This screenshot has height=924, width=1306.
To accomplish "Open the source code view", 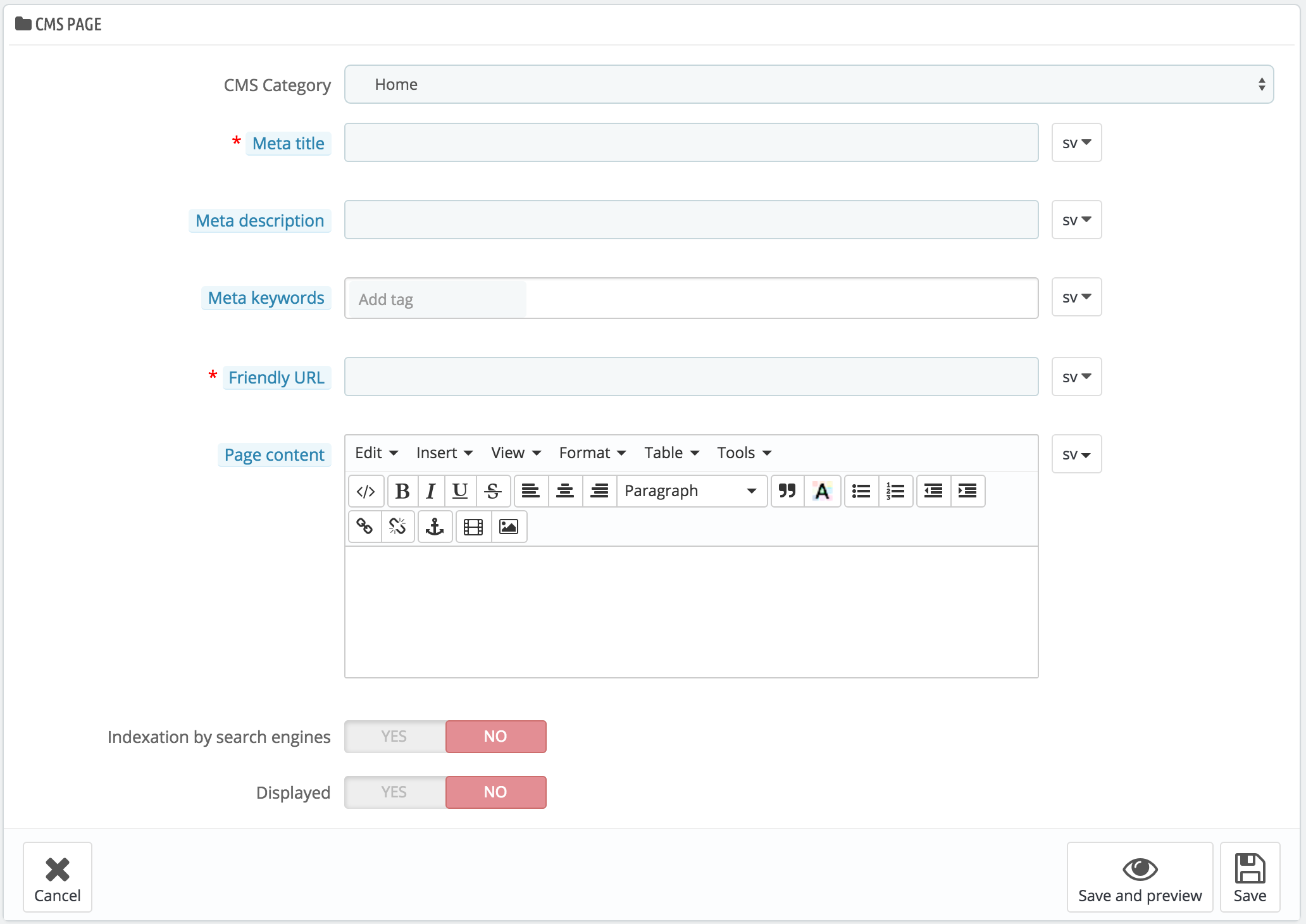I will pyautogui.click(x=366, y=490).
